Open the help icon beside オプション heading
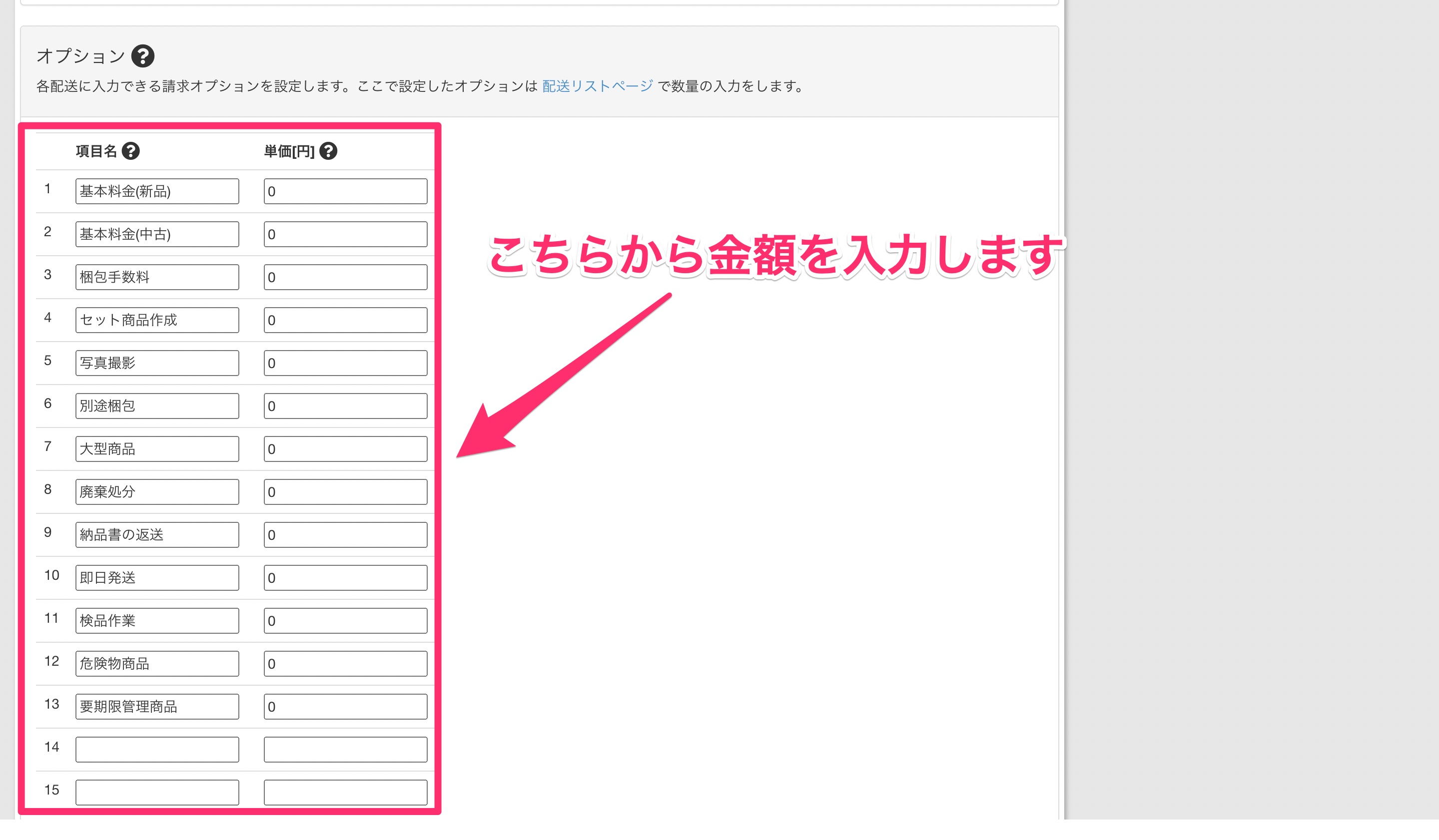The width and height of the screenshot is (1439, 840). tap(143, 56)
